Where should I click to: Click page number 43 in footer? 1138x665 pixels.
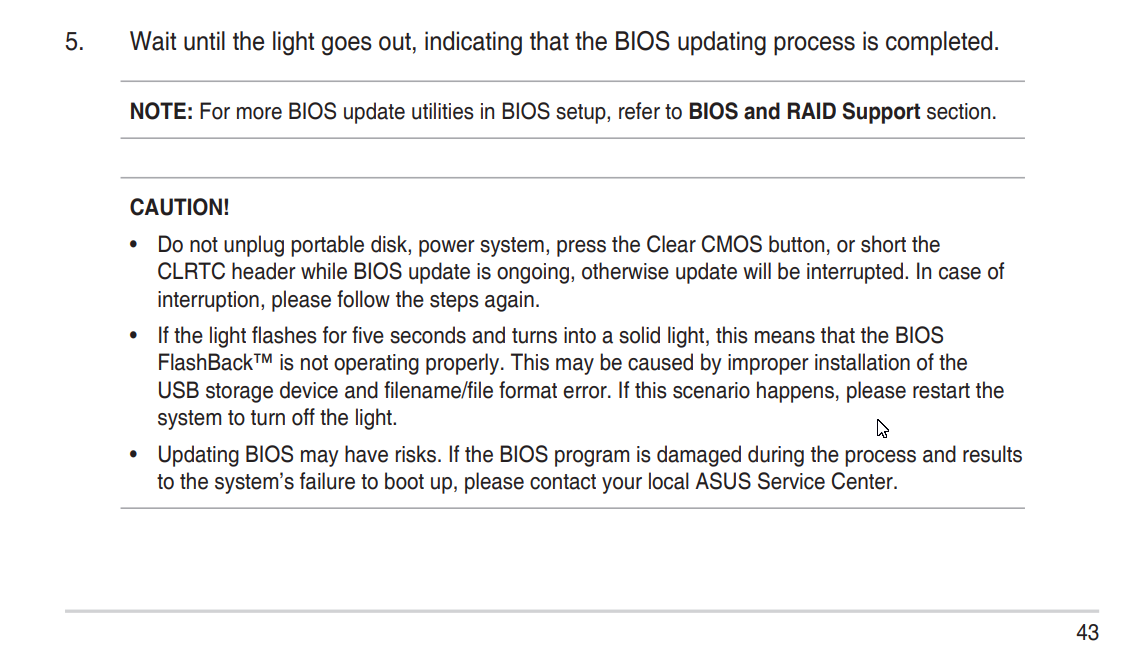(x=1086, y=633)
